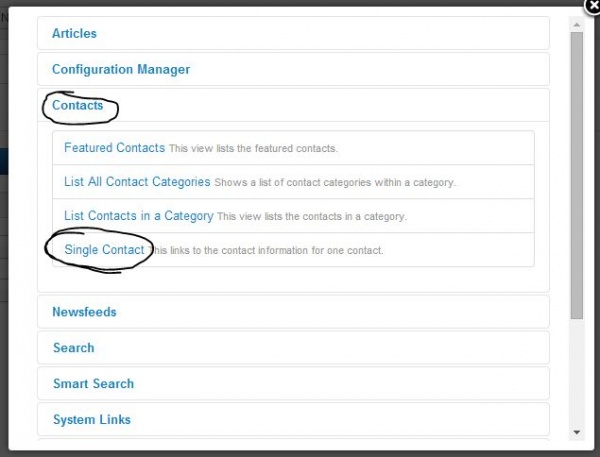Click the 'contact information for one contact' description
This screenshot has height=457, width=600.
[268, 250]
